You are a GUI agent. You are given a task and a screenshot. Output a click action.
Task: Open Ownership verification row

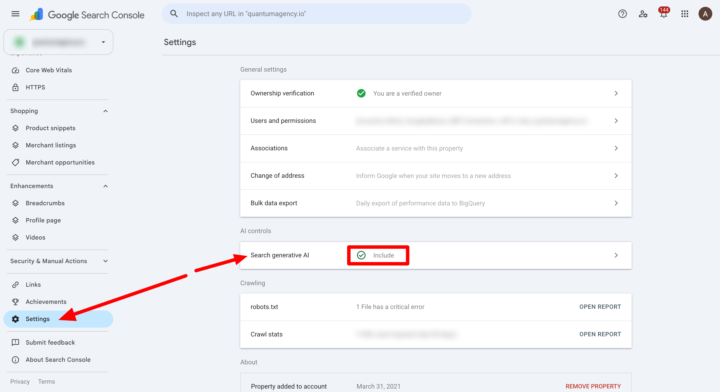coord(436,94)
